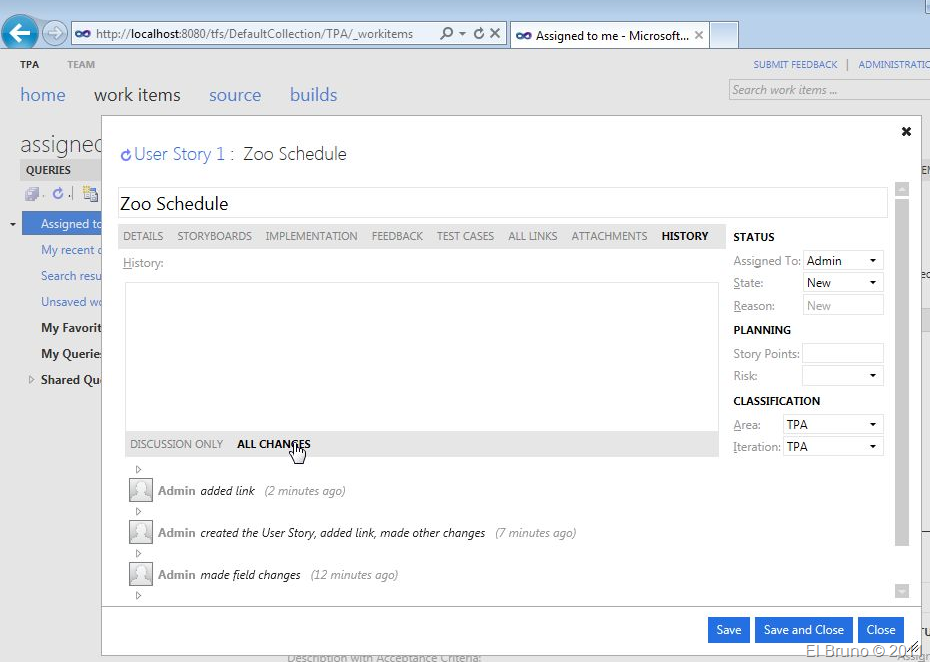Switch to the Details tab
Screen dimensions: 930x662
point(143,236)
